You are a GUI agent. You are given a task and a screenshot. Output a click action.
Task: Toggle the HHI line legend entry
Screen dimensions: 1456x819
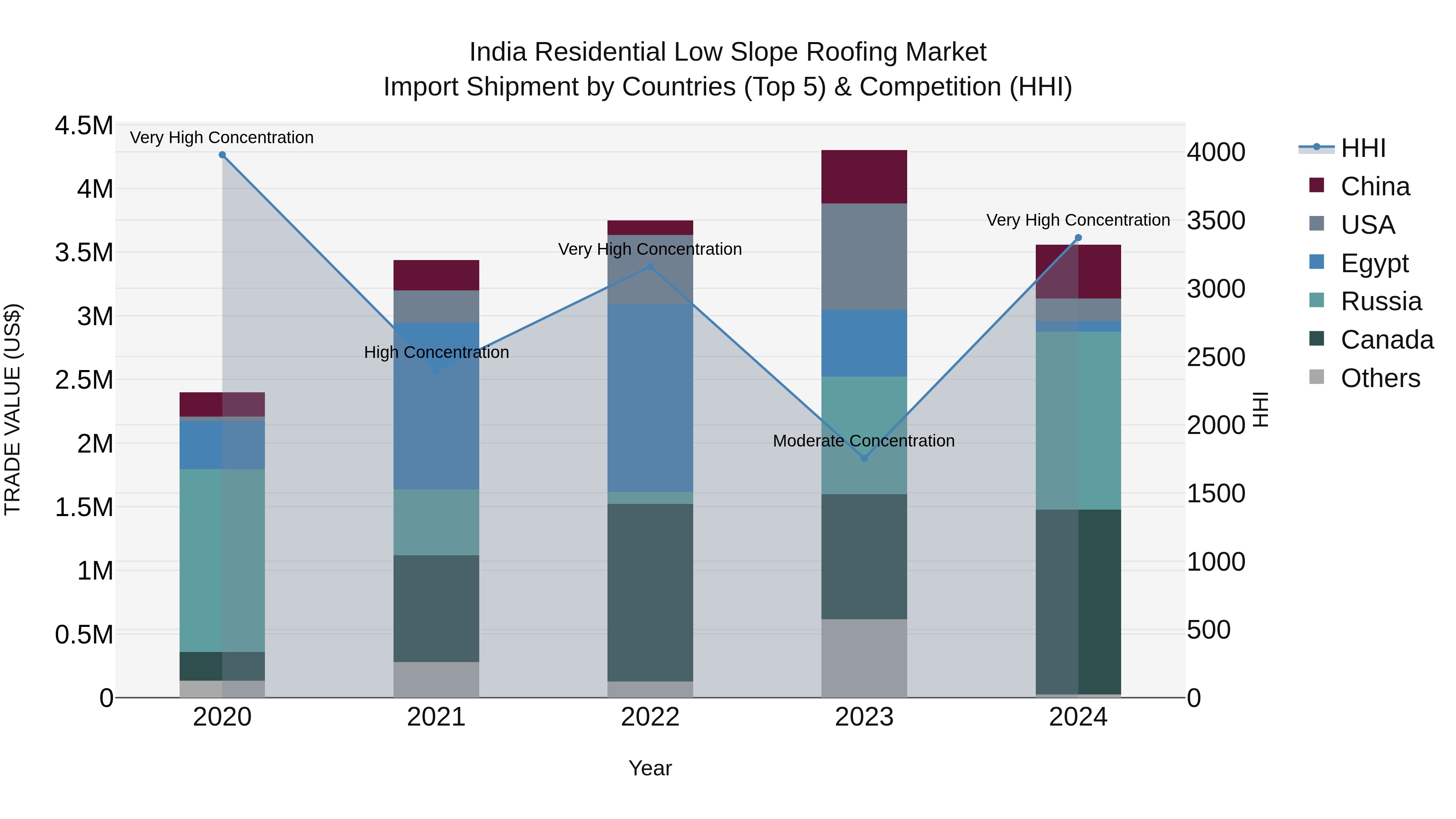tap(1342, 148)
